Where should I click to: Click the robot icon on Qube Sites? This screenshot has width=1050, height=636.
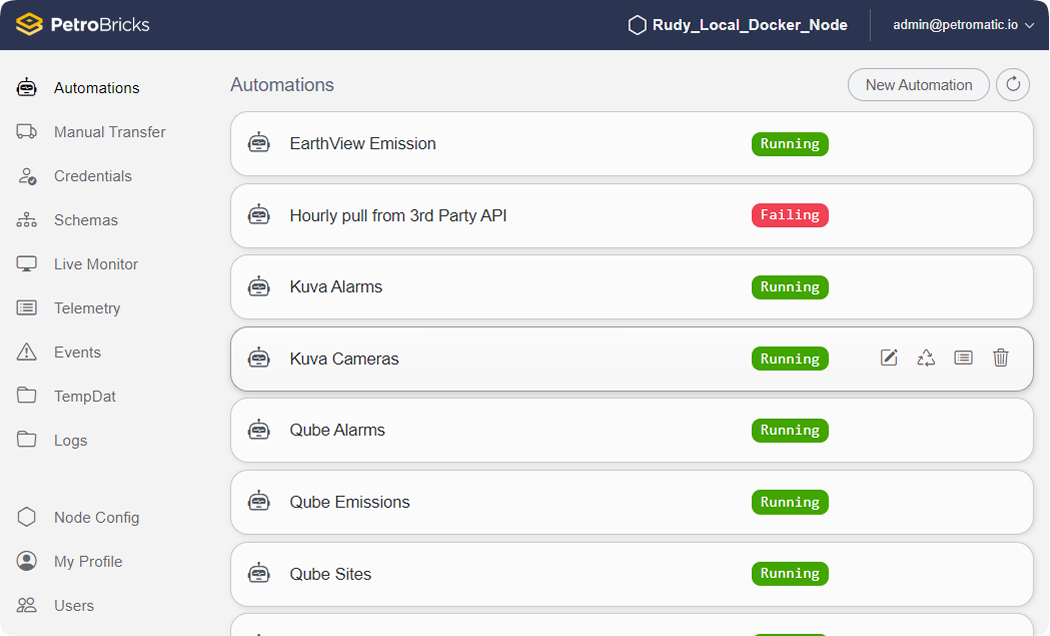tap(259, 574)
